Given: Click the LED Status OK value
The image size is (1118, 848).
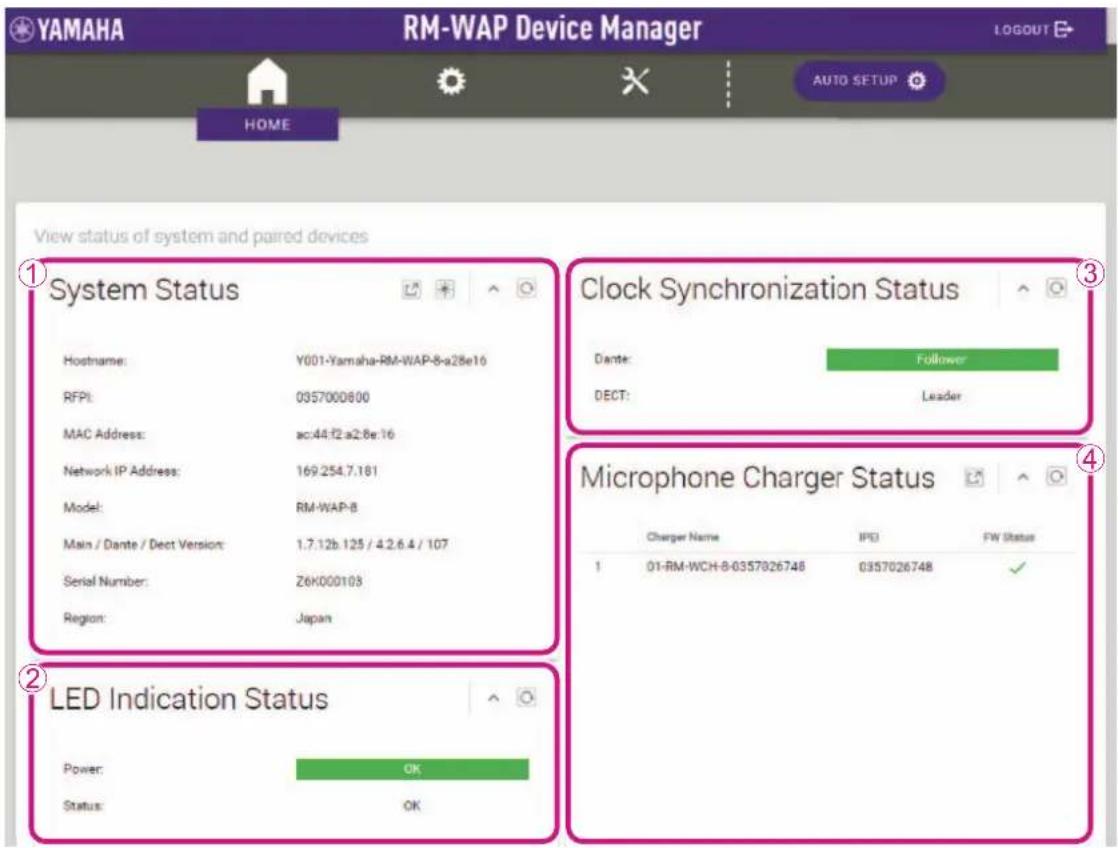Looking at the screenshot, I should click(411, 805).
